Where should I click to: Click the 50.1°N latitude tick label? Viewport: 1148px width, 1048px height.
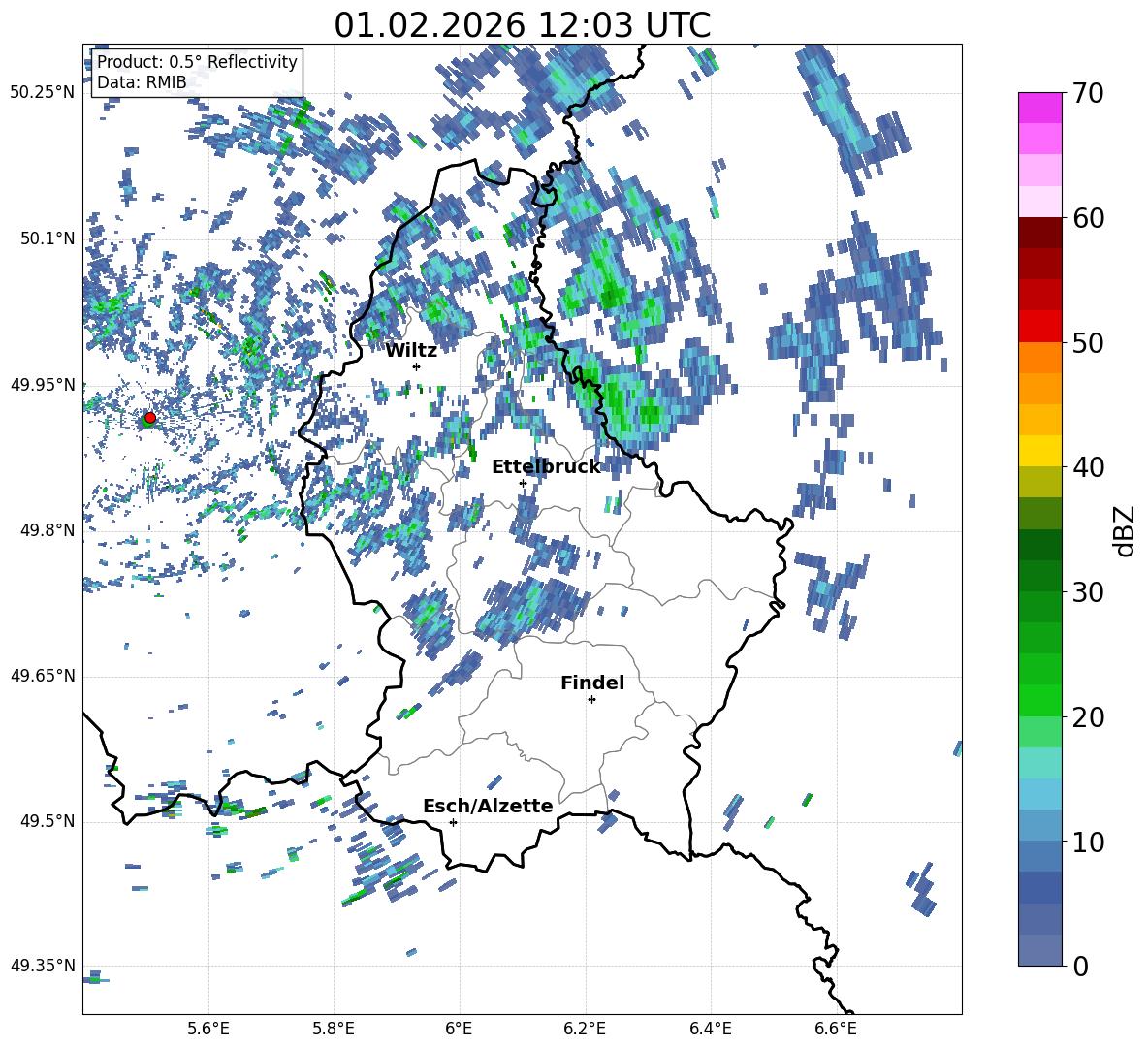pos(48,238)
